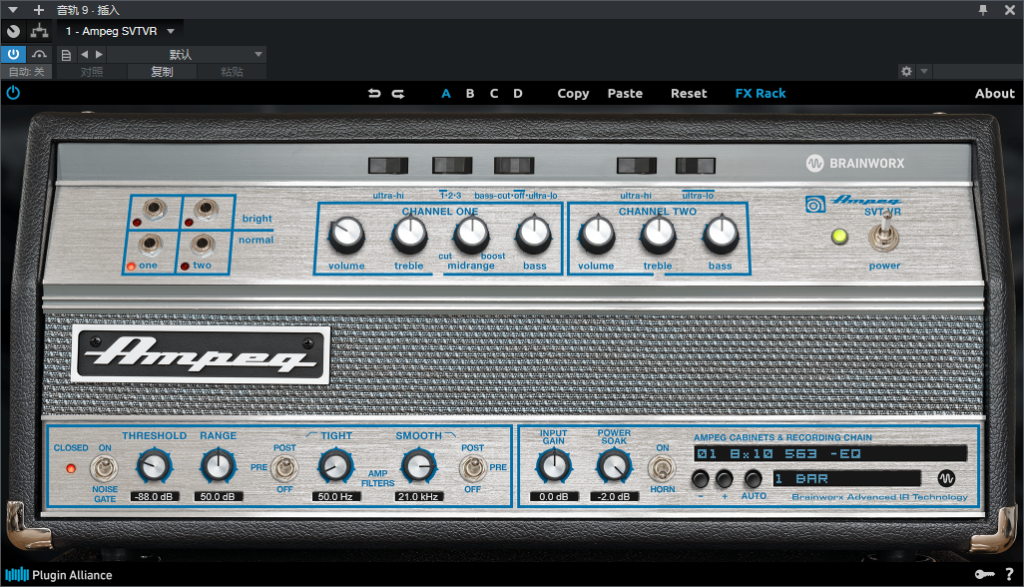Viewport: 1024px width, 587px height.
Task: Toggle the HORN on switch
Action: pyautogui.click(x=662, y=469)
